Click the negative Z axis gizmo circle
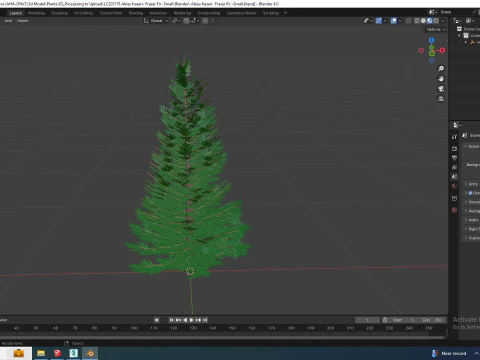This screenshot has width=480, height=360. [431, 61]
